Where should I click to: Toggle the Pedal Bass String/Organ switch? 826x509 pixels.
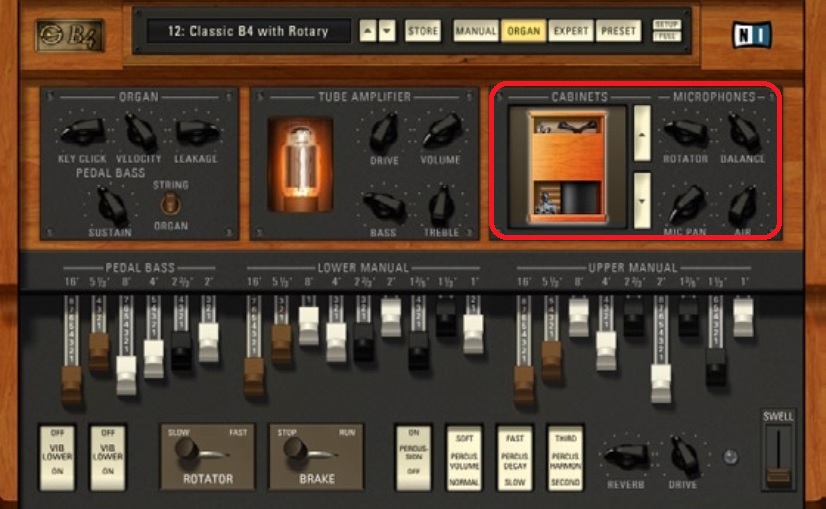pos(171,203)
